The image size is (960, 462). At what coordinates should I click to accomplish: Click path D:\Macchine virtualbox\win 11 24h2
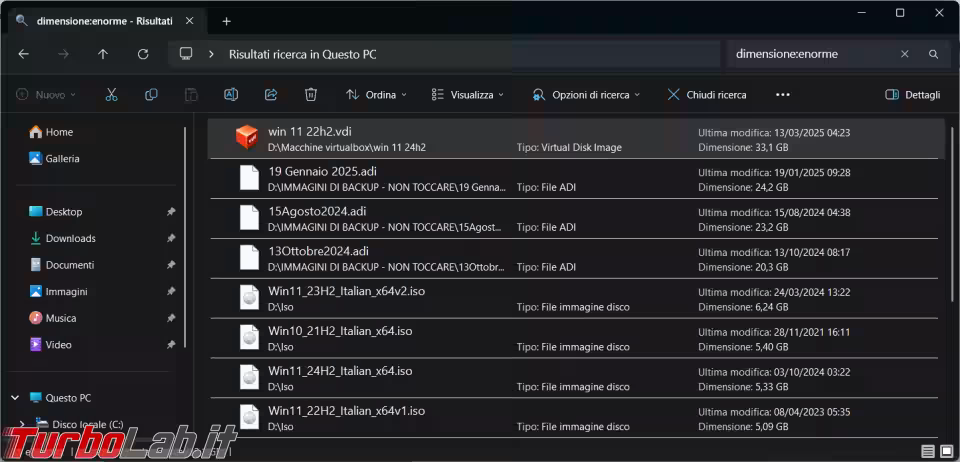click(x=347, y=147)
